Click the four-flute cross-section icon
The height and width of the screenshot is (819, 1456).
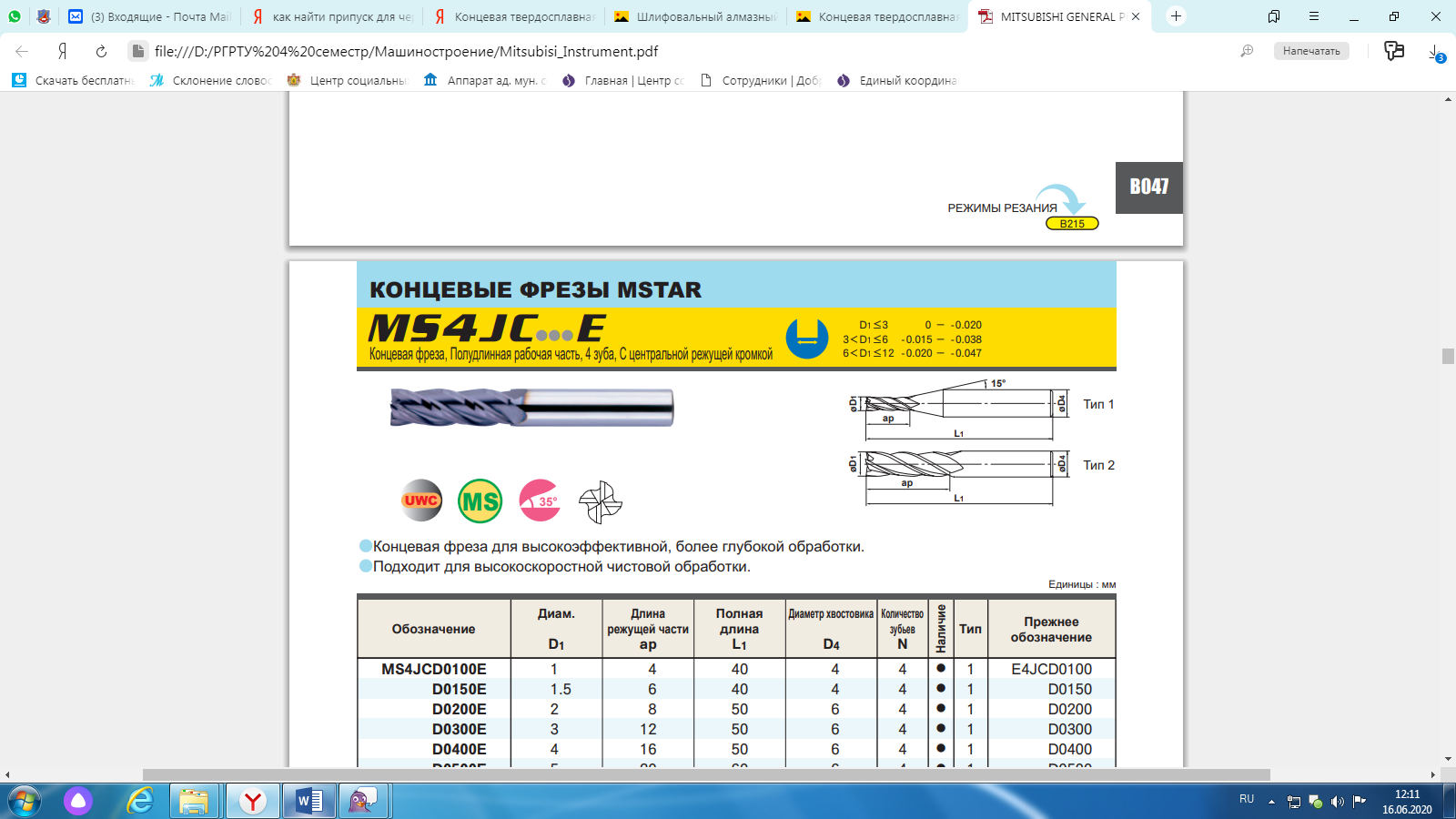601,501
